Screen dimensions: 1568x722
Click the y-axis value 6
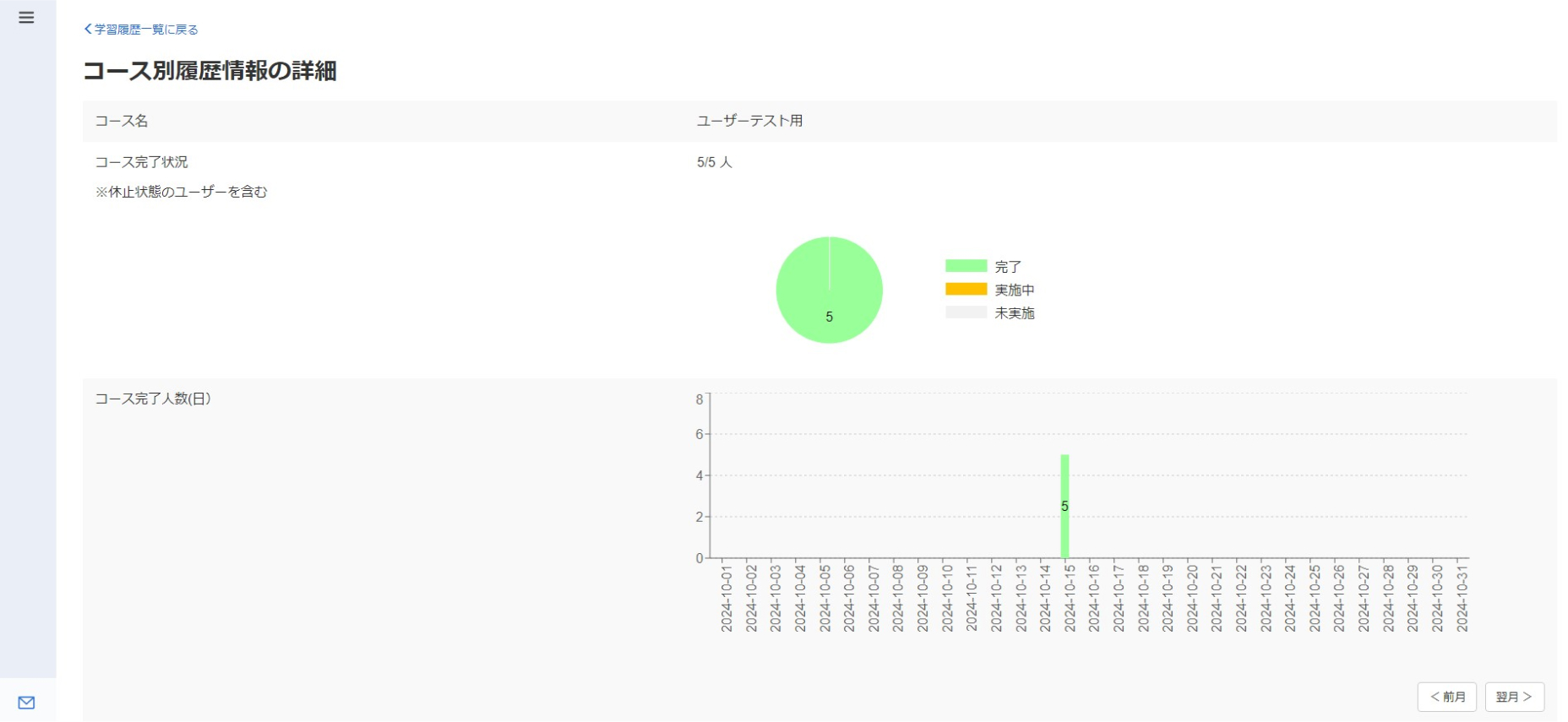(700, 434)
